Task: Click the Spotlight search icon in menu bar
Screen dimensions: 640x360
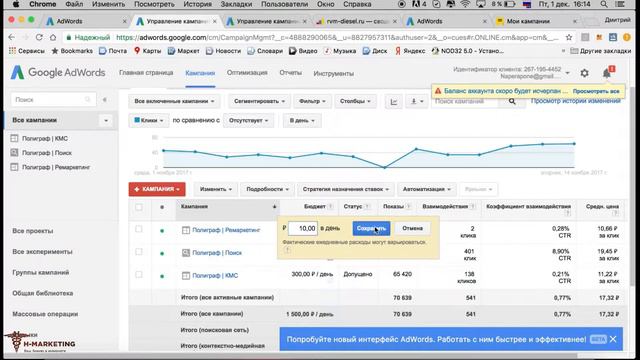Action: pos(604,4)
